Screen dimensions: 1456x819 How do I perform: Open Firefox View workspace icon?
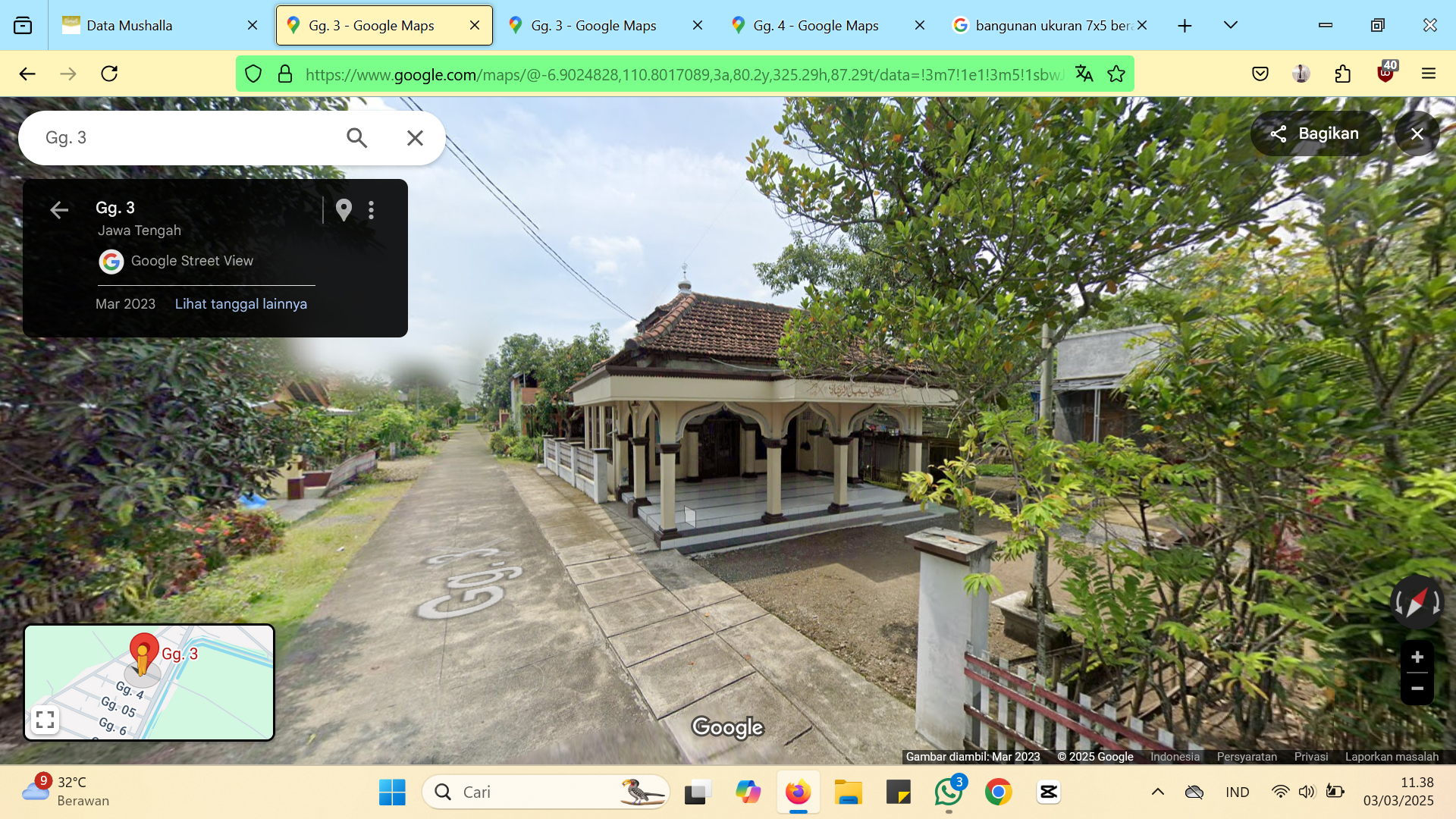[23, 25]
